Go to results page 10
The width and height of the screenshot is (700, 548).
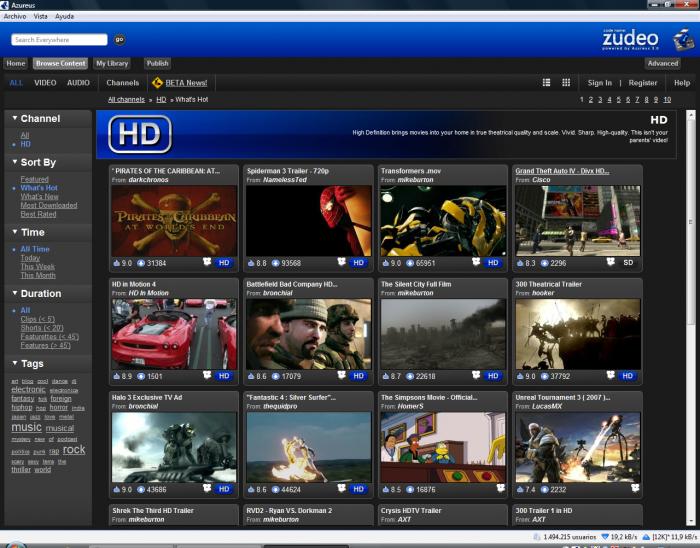click(x=667, y=100)
